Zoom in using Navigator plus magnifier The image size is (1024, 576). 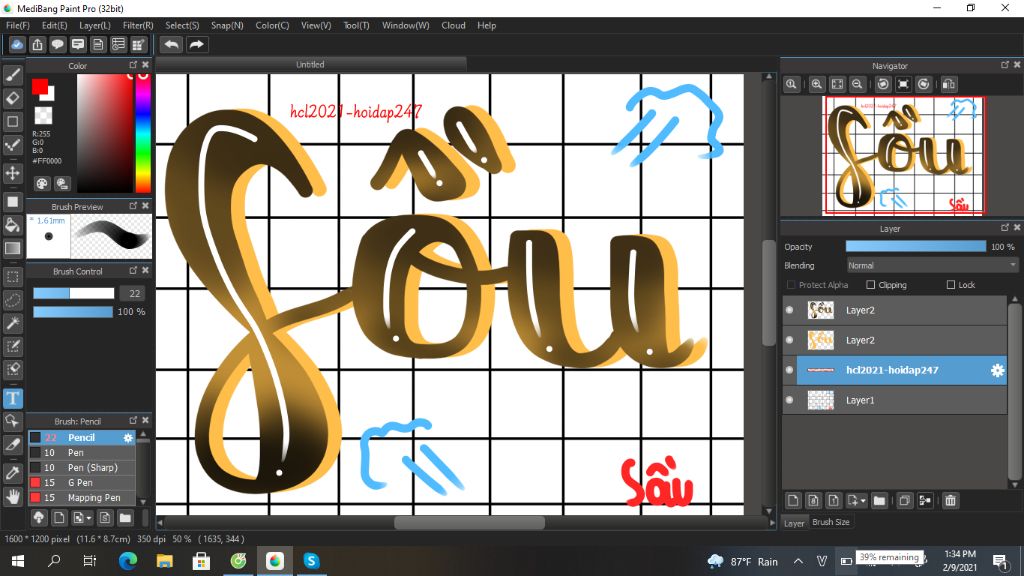pos(816,84)
